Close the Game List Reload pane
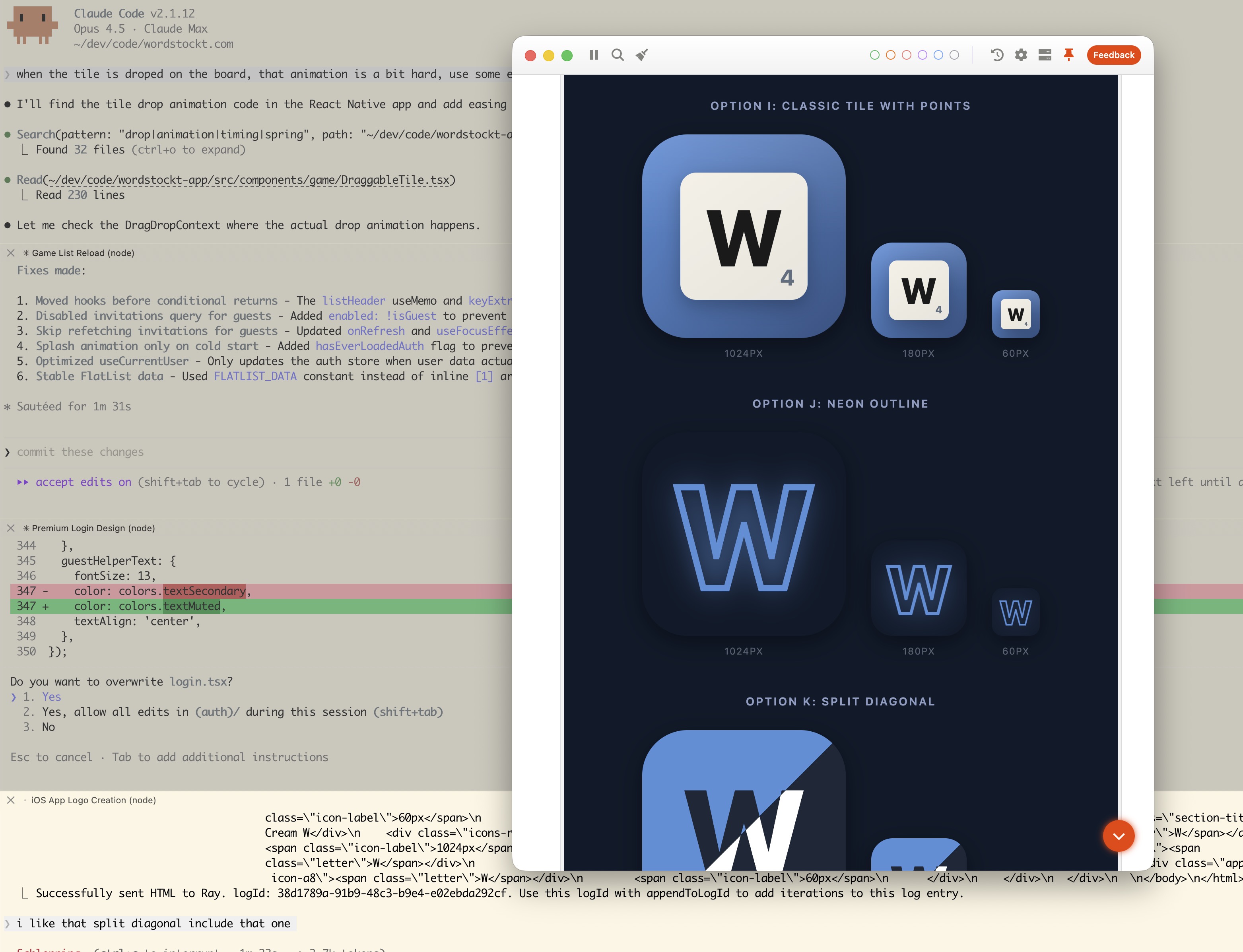This screenshot has height=952, width=1243. 11,253
